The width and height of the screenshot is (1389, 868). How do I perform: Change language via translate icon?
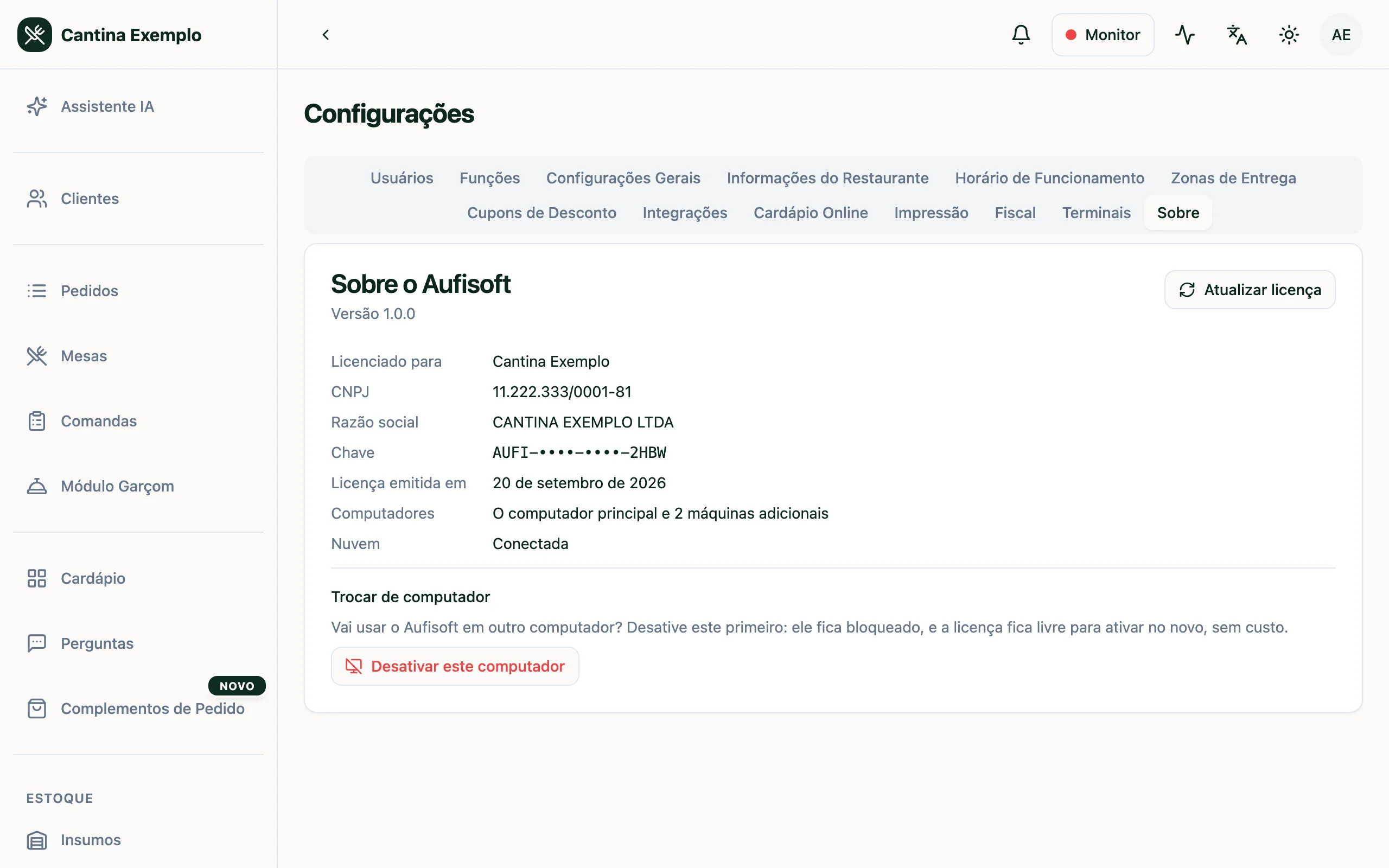(1237, 35)
